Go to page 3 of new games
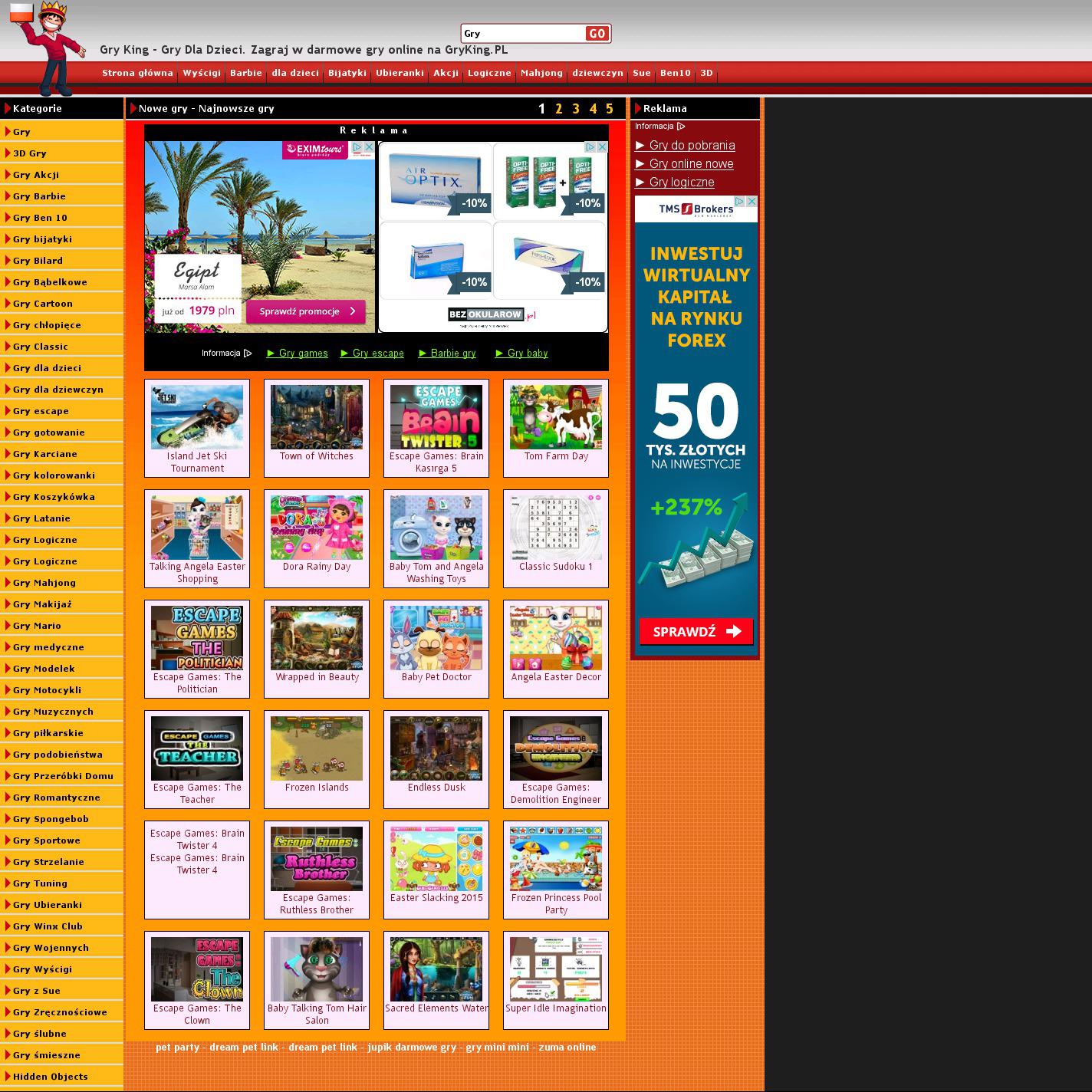The image size is (1092, 1092). 576,109
